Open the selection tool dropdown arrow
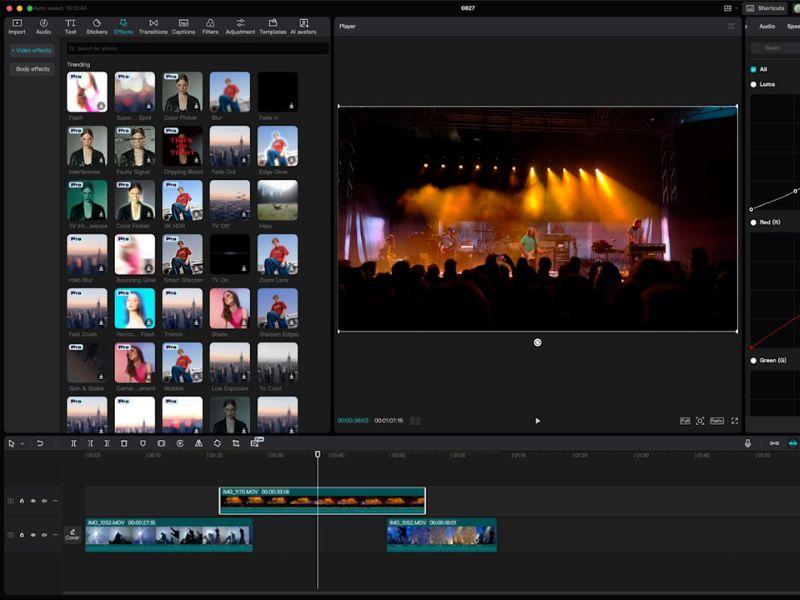Viewport: 800px width, 600px height. (22, 443)
